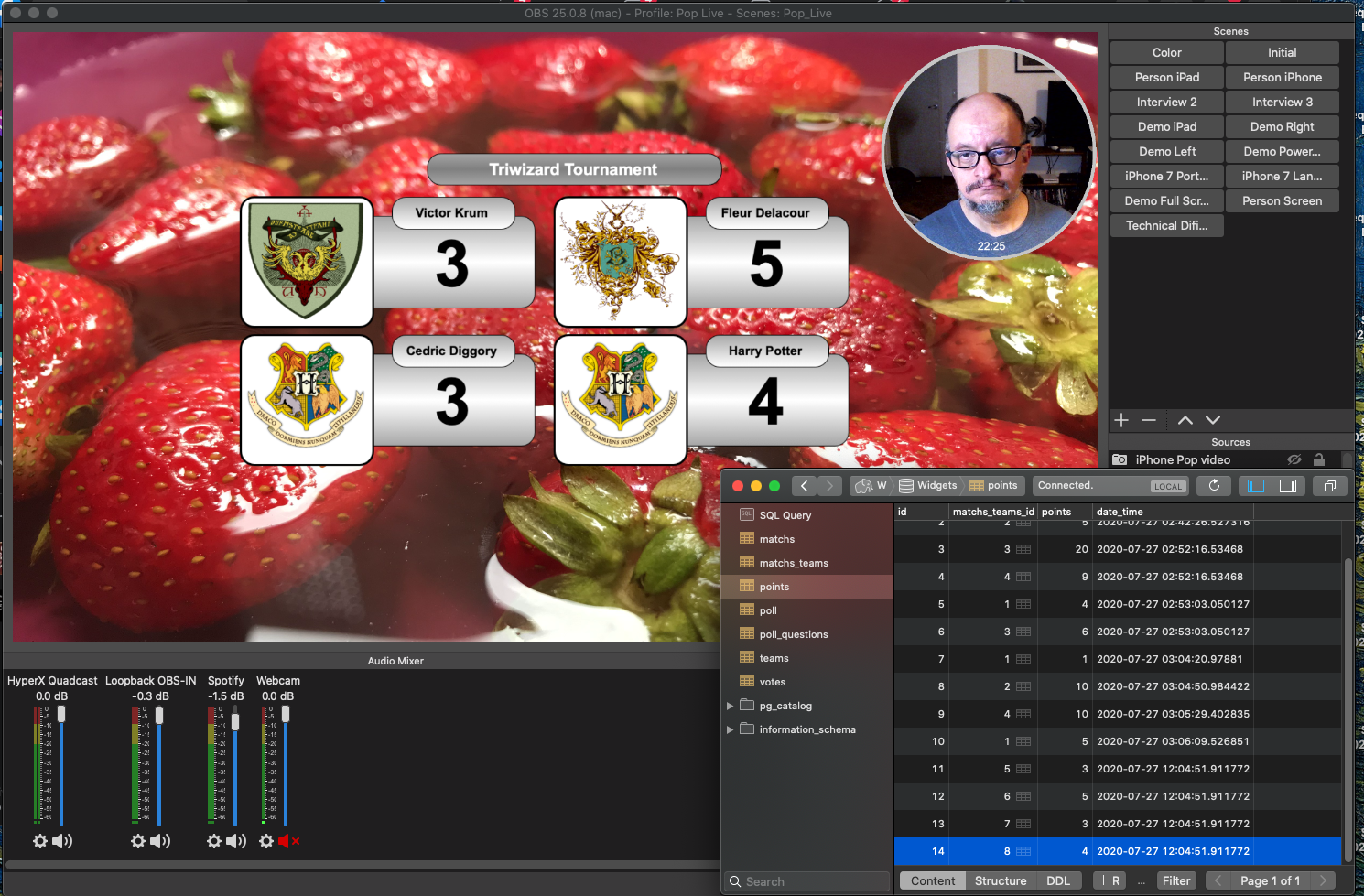Go forward in database browser toolbar
The image size is (1364, 896).
coord(829,486)
